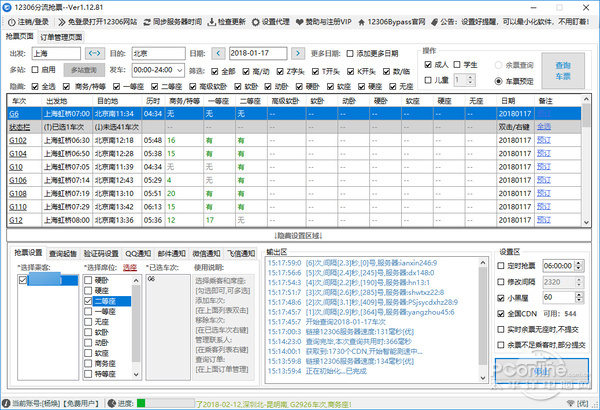Open the 飞信通知 tab
Image resolution: width=600 pixels, height=410 pixels.
(241, 253)
